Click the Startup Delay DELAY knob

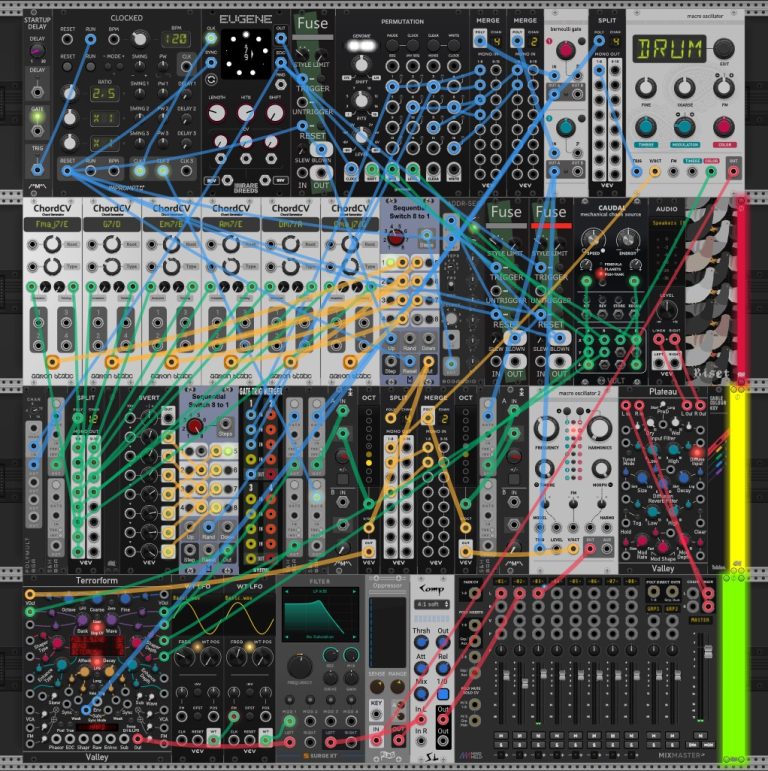coord(37,52)
